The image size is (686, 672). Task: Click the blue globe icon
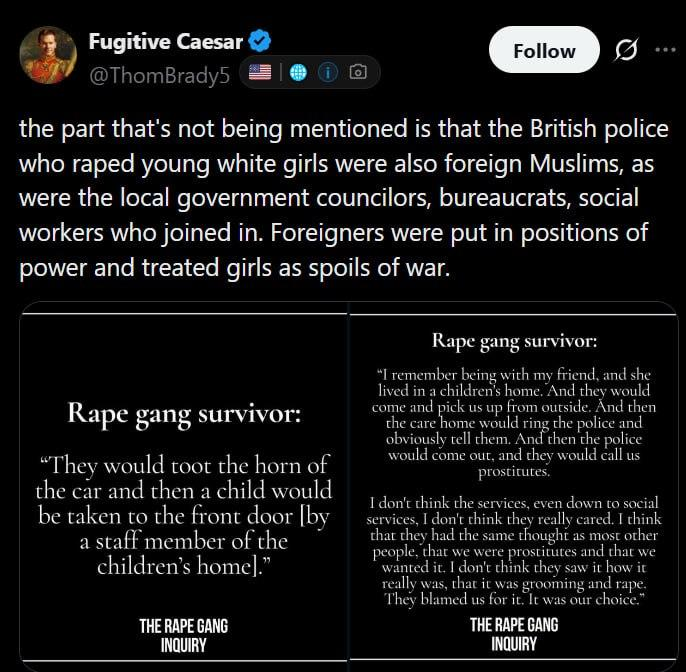click(298, 72)
